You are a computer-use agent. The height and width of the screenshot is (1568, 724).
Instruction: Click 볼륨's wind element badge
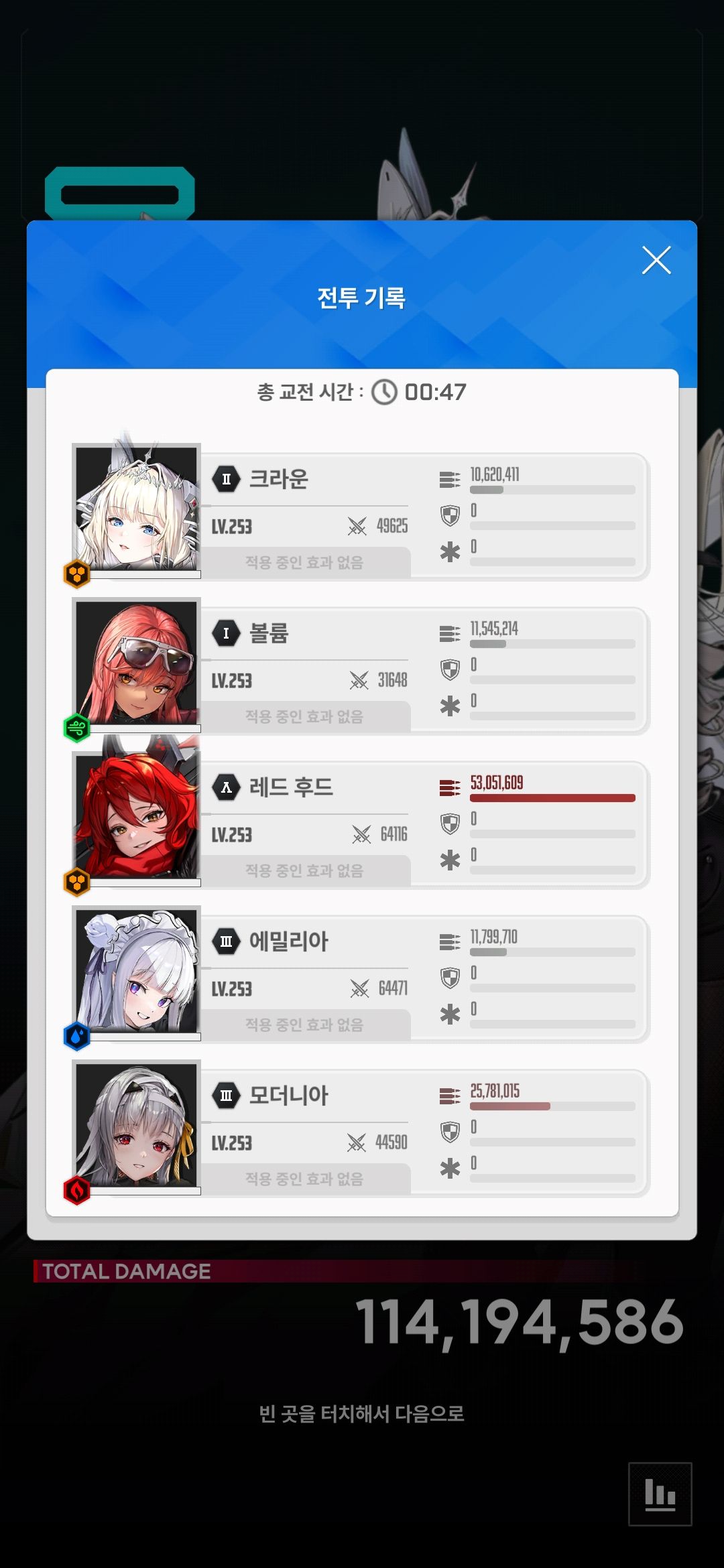click(x=77, y=728)
